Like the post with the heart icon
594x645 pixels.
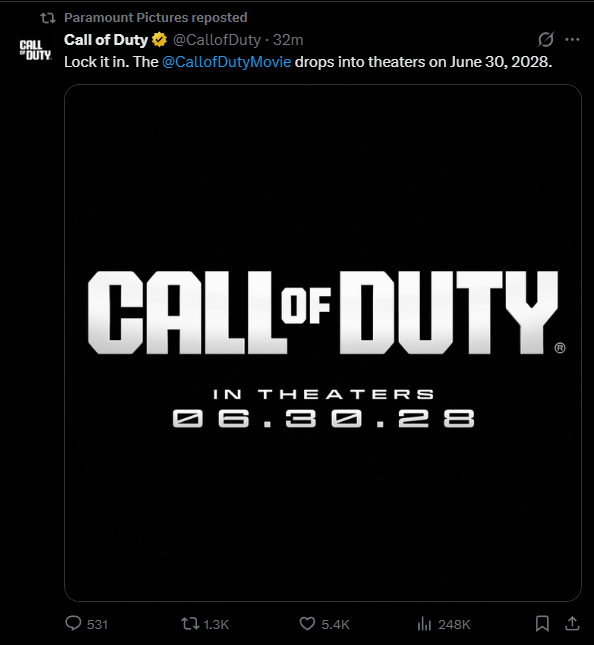pos(307,624)
